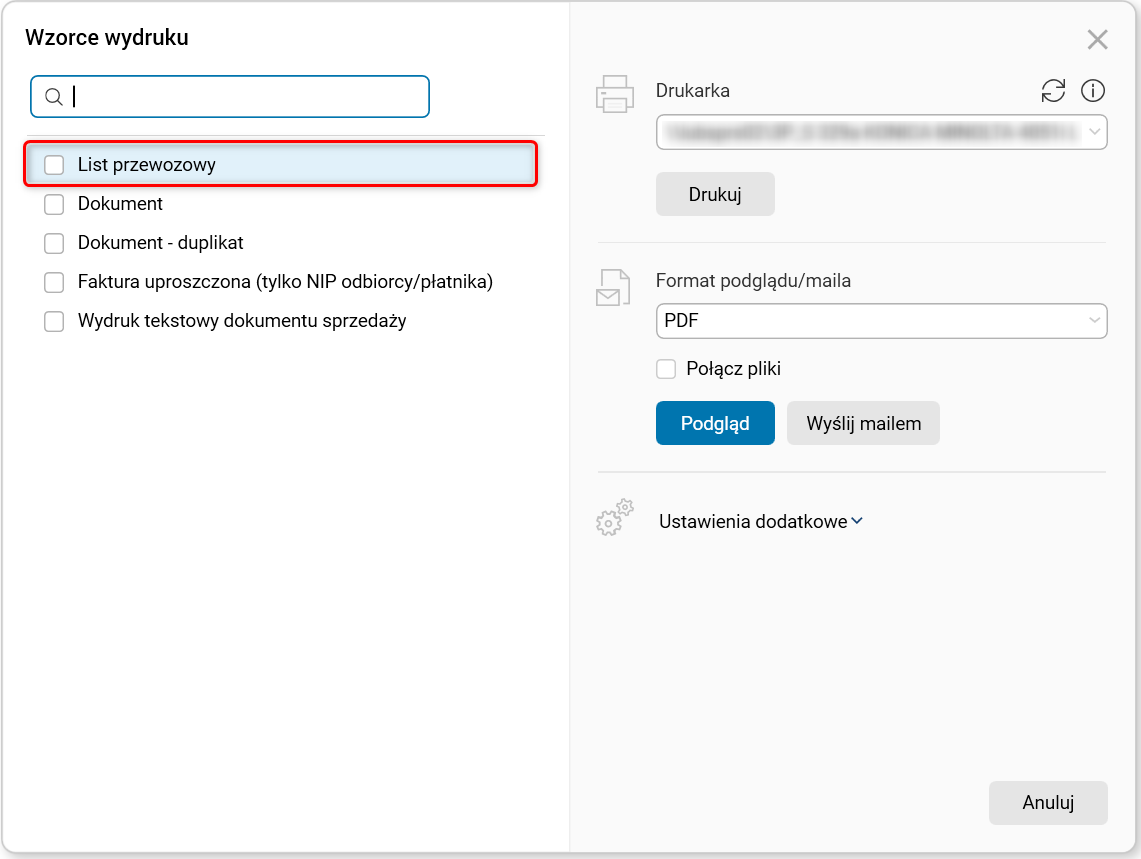The width and height of the screenshot is (1141, 859).
Task: Toggle the Wydruk tekstowy dokumentu sprzedaży checkbox
Action: (x=54, y=322)
